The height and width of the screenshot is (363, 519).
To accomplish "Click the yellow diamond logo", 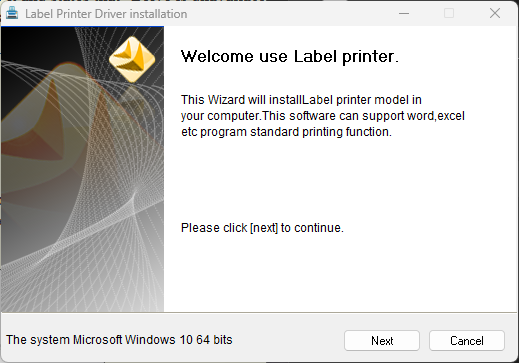I will pyautogui.click(x=132, y=60).
